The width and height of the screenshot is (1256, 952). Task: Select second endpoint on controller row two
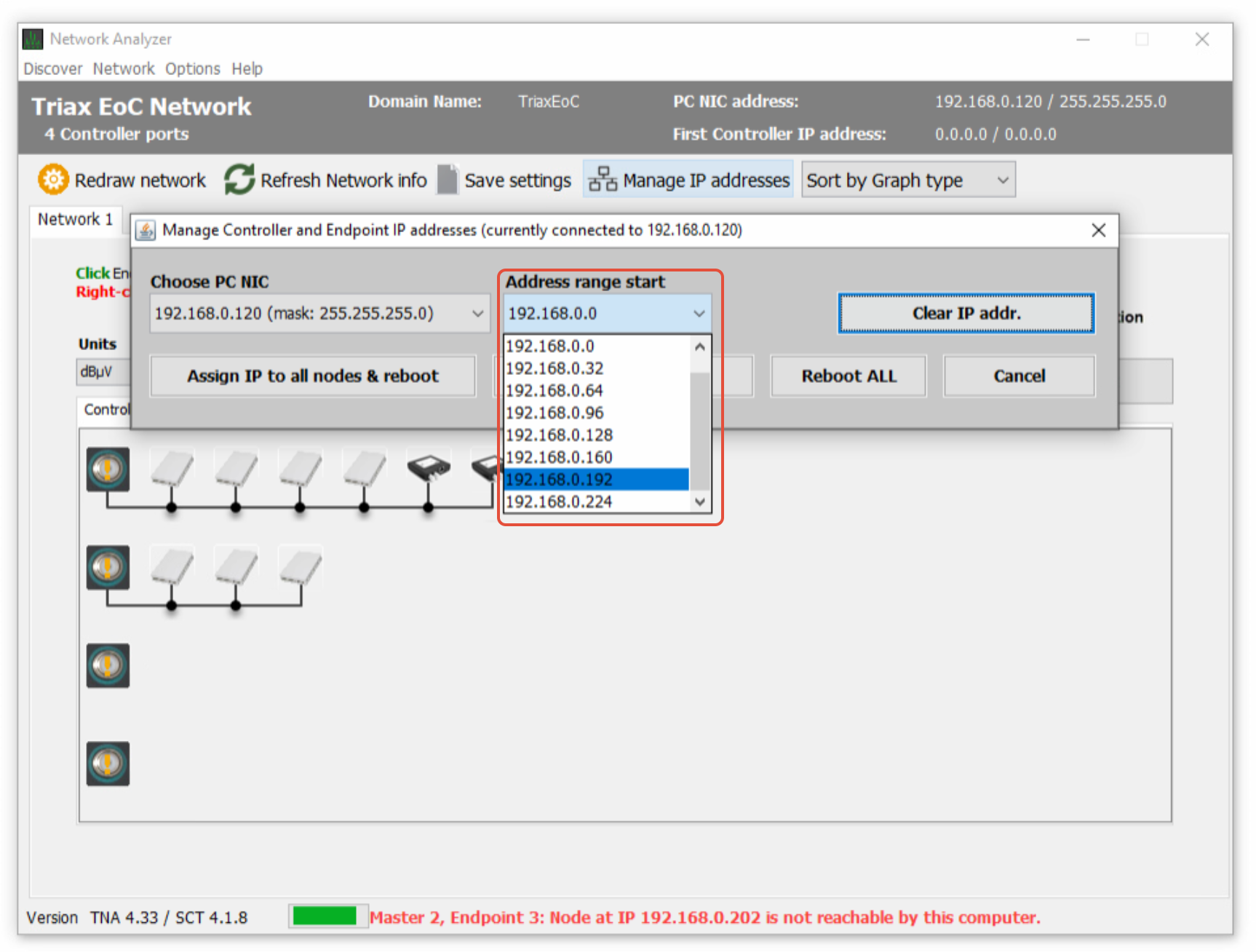236,566
